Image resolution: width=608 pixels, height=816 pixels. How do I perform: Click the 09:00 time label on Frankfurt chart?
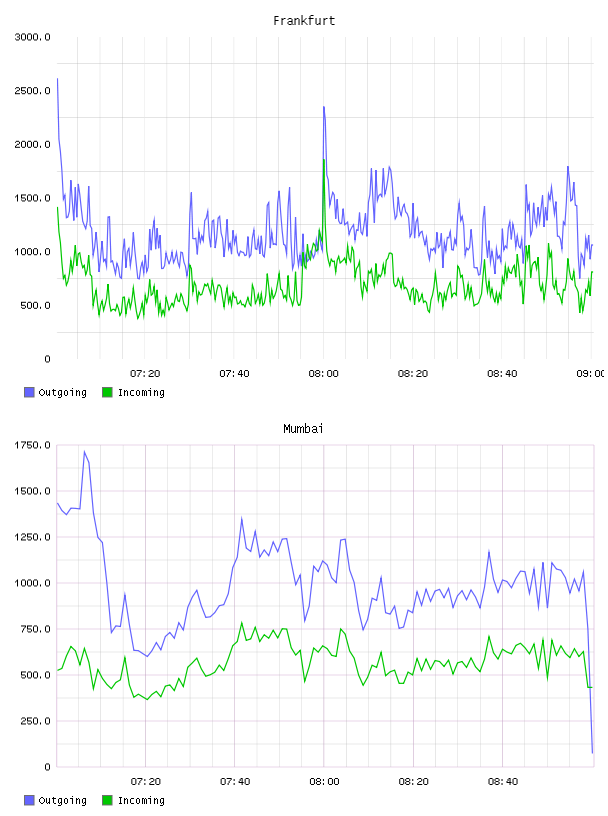coord(591,374)
